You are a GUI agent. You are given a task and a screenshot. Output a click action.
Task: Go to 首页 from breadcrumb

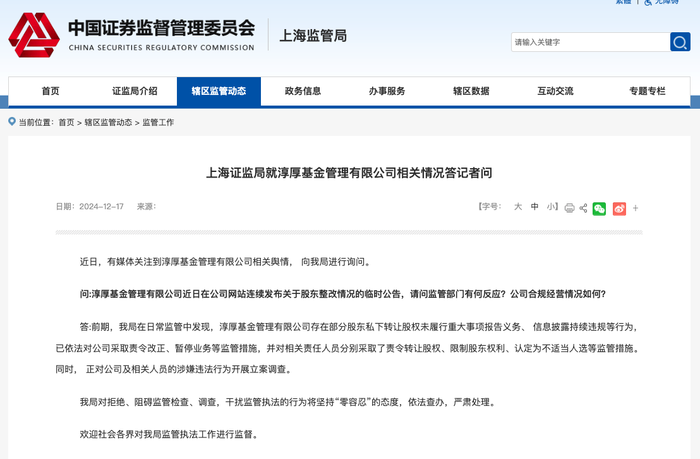[x=66, y=122]
